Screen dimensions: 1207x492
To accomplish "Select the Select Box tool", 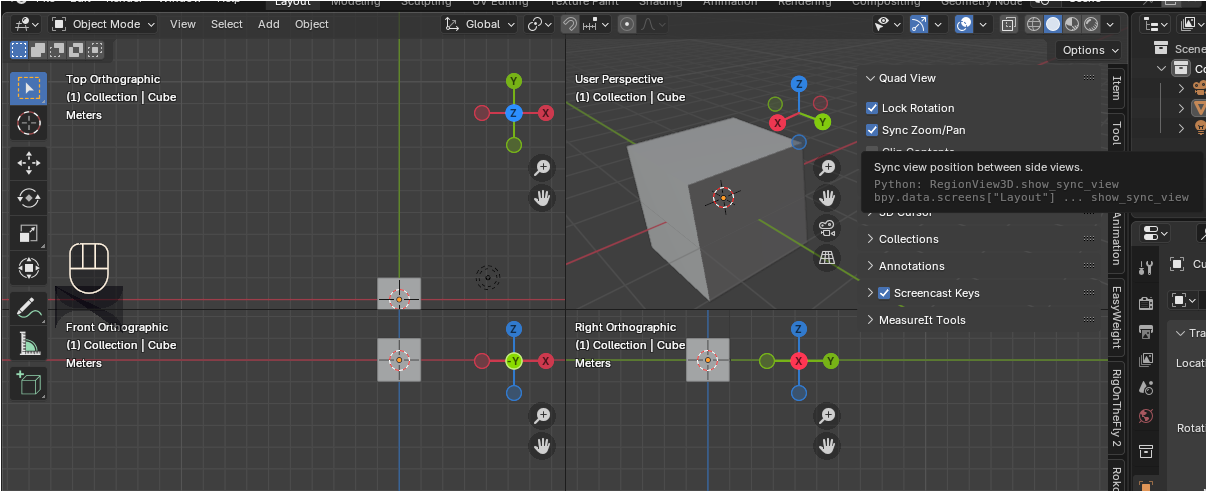I will coord(29,88).
